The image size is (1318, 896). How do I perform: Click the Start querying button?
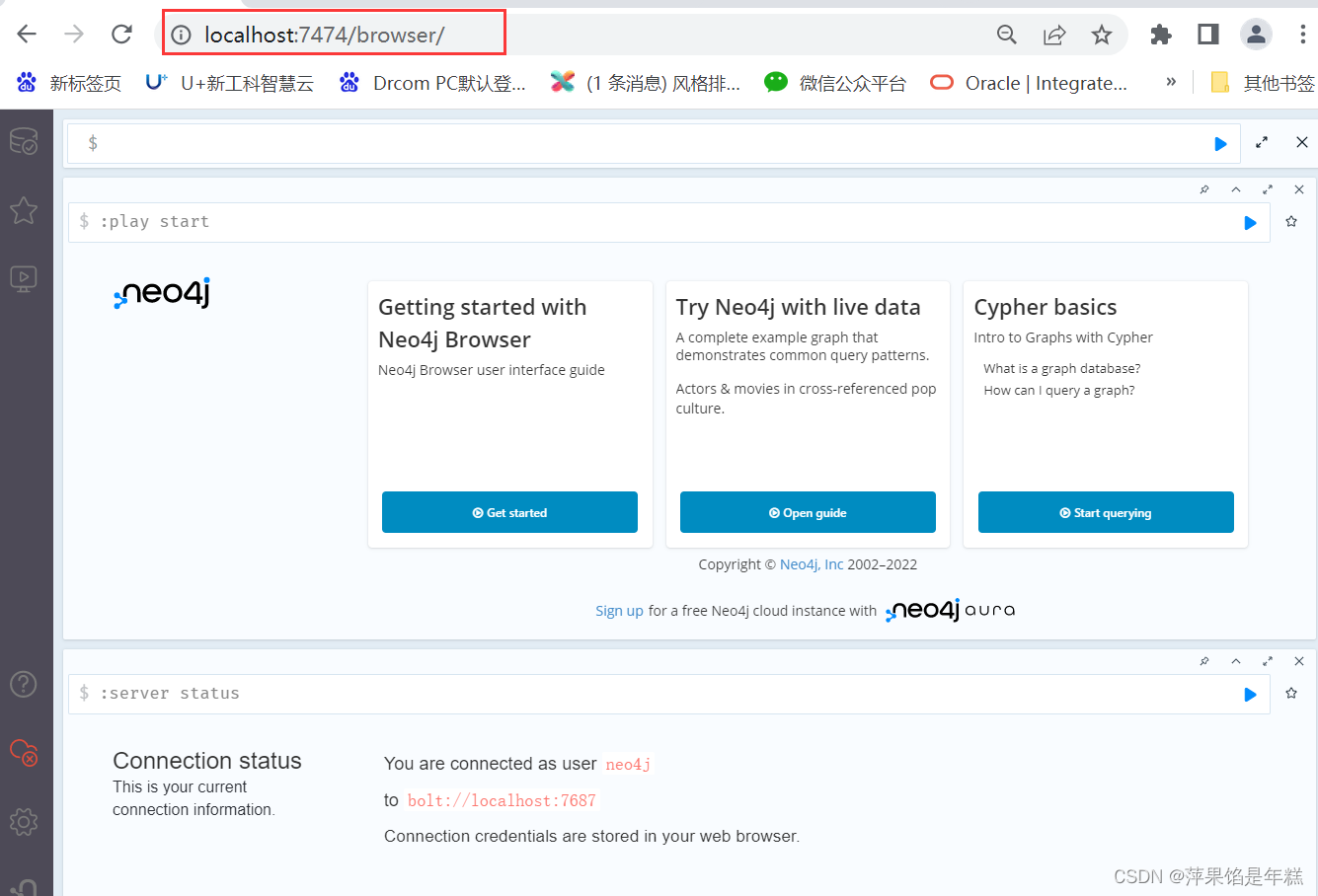(1106, 512)
